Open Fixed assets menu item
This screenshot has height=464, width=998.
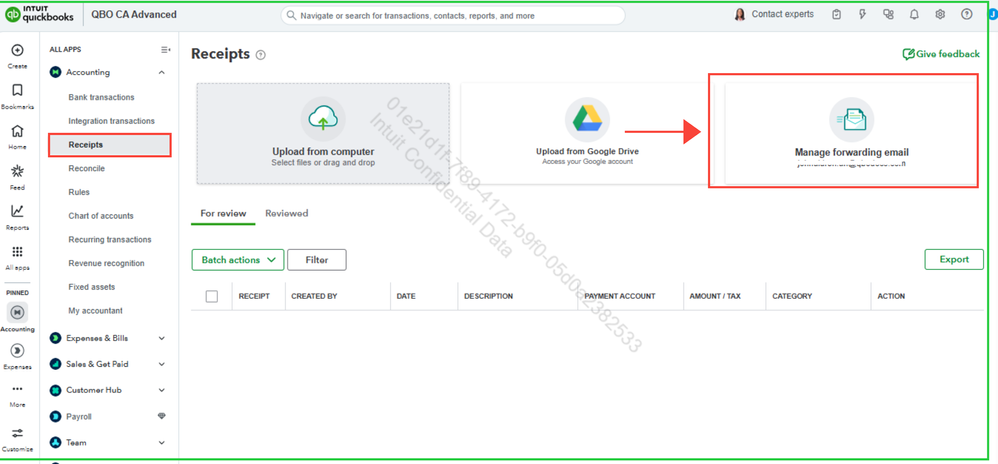pos(92,287)
